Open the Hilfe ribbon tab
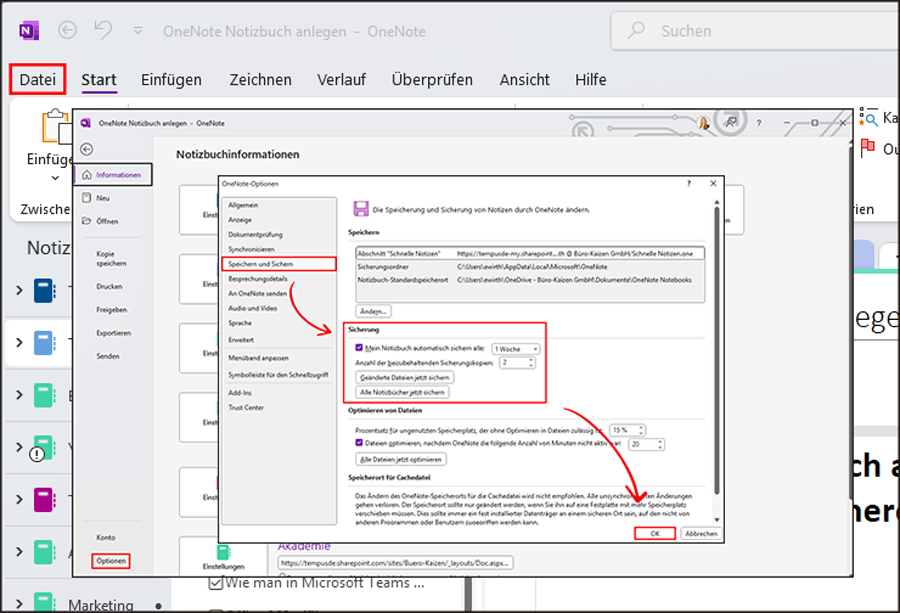900x613 pixels. 591,79
